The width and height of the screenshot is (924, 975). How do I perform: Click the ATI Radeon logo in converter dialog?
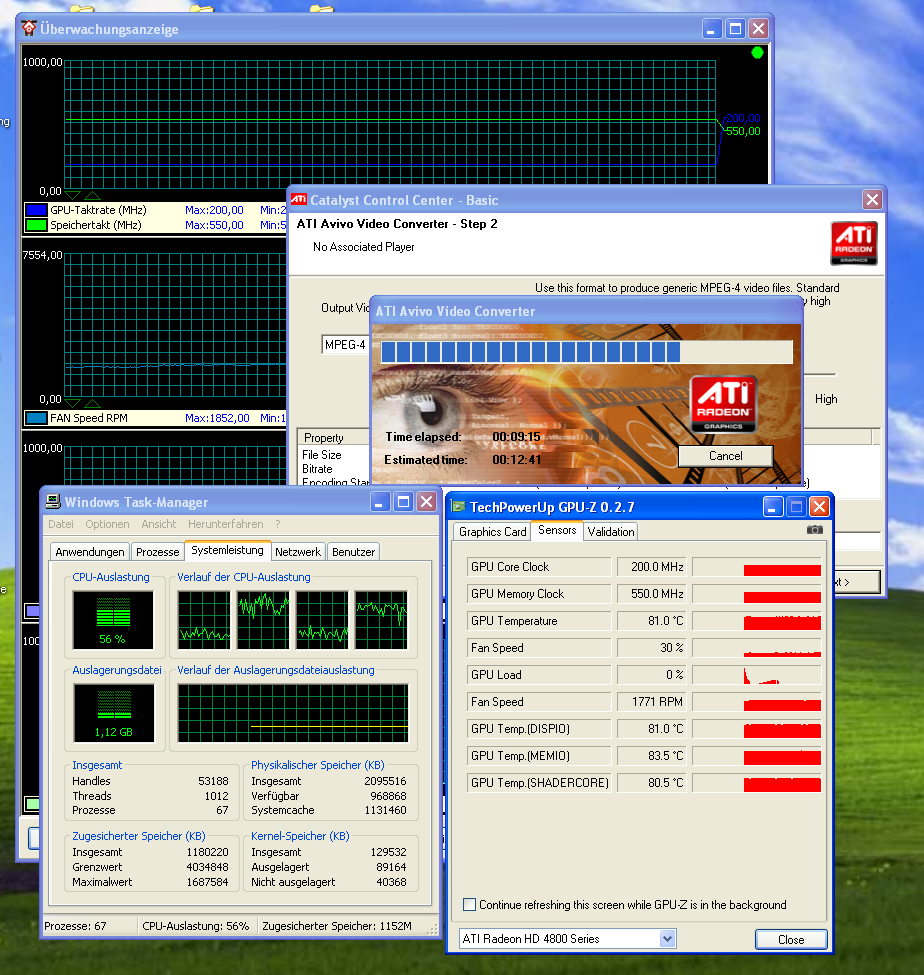tap(723, 404)
